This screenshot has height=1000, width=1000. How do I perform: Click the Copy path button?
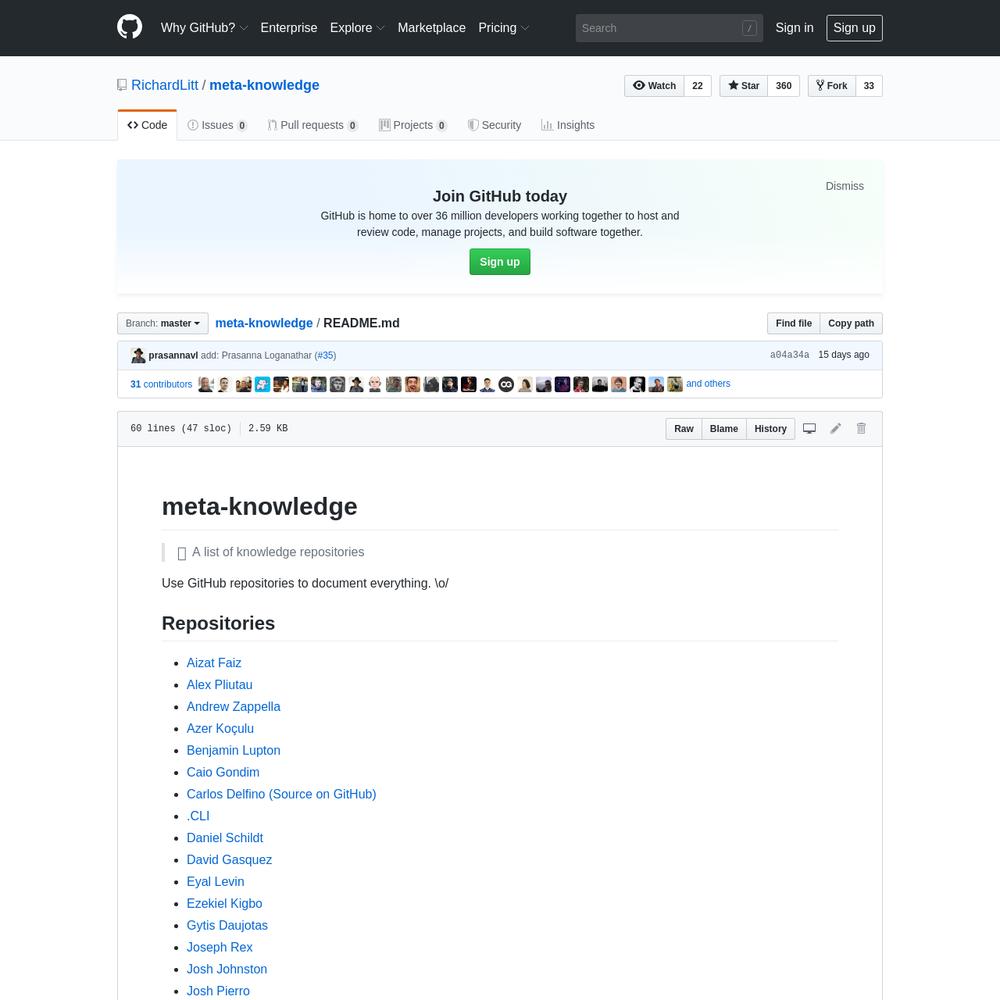pyautogui.click(x=851, y=323)
